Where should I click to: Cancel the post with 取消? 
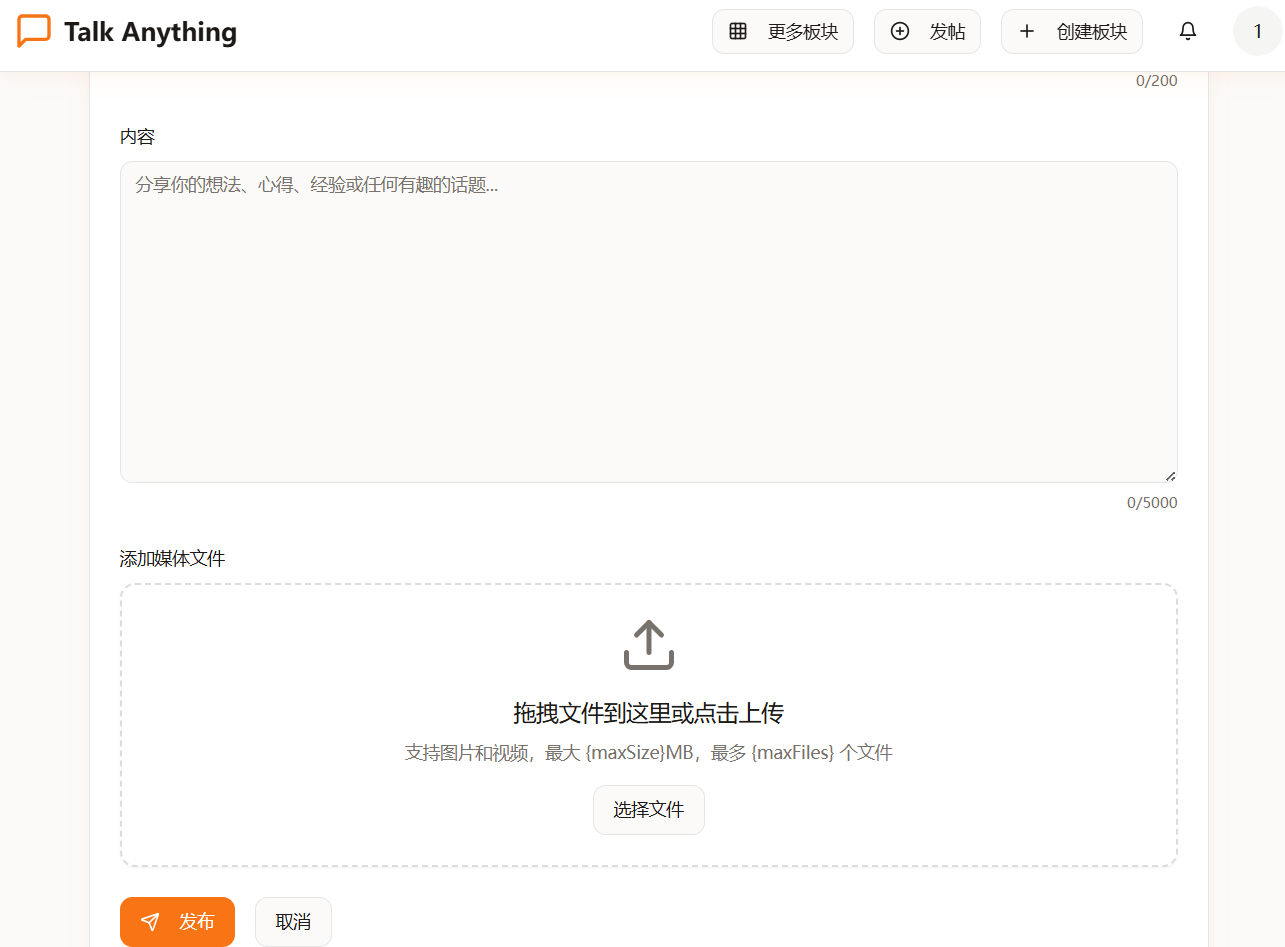point(293,921)
